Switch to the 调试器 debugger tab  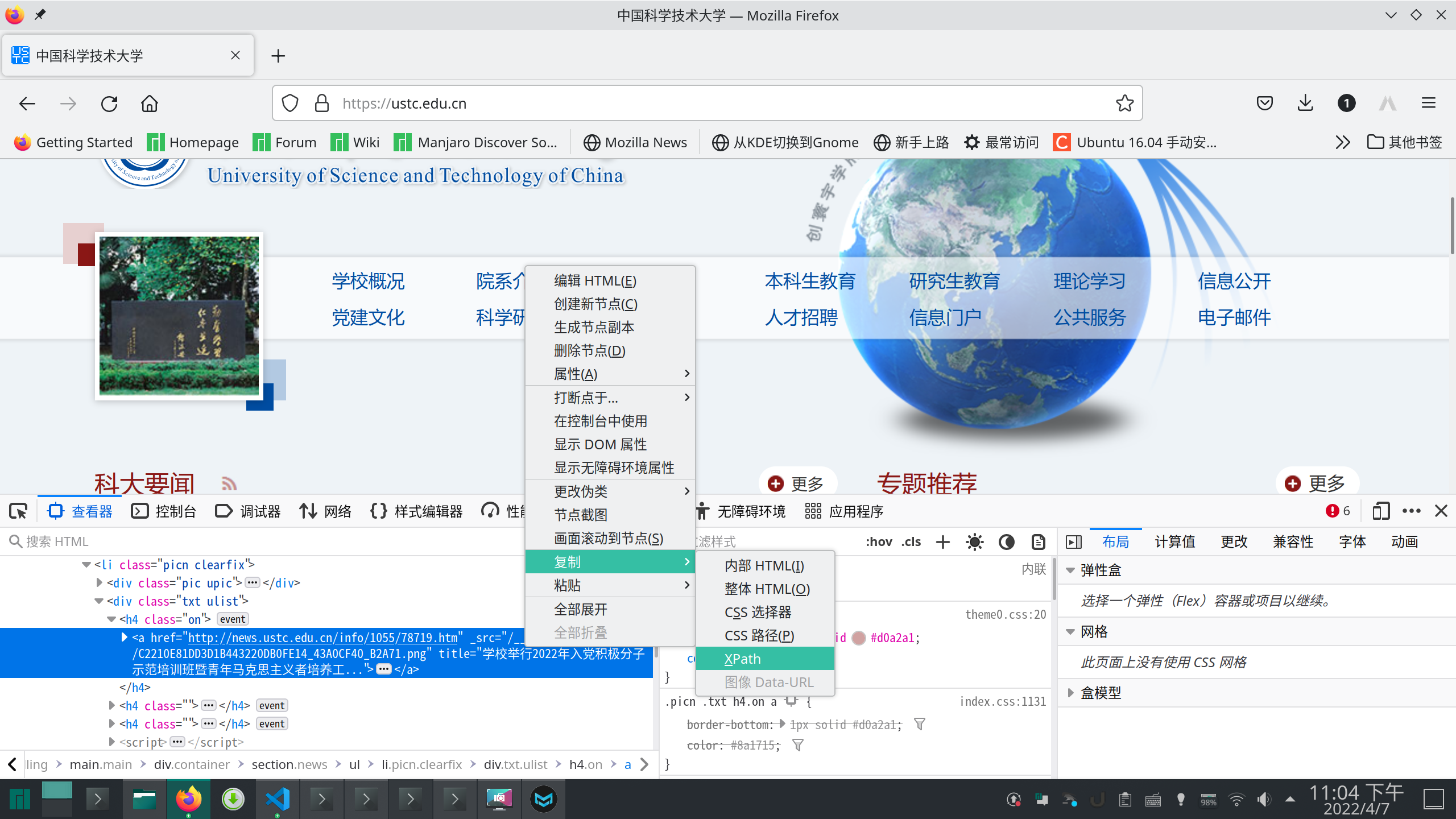pyautogui.click(x=248, y=511)
